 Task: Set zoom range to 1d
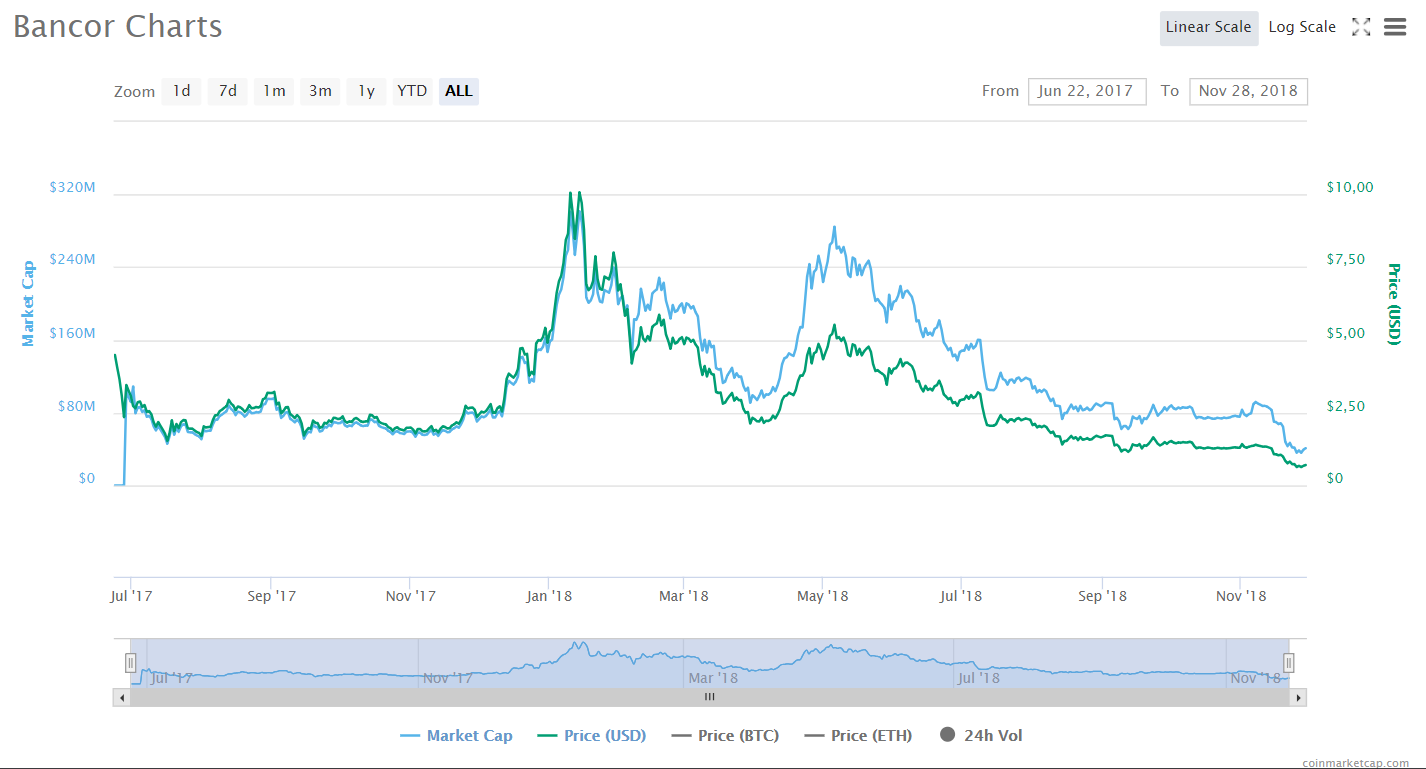click(181, 91)
